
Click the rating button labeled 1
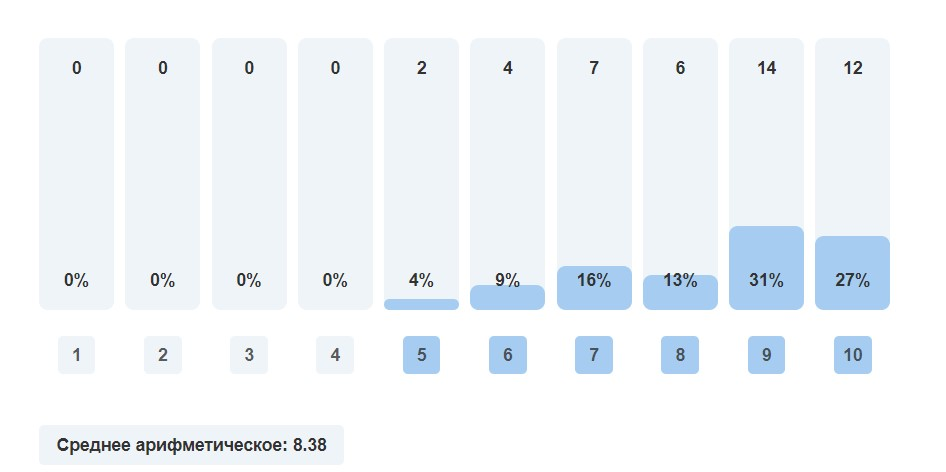point(76,355)
